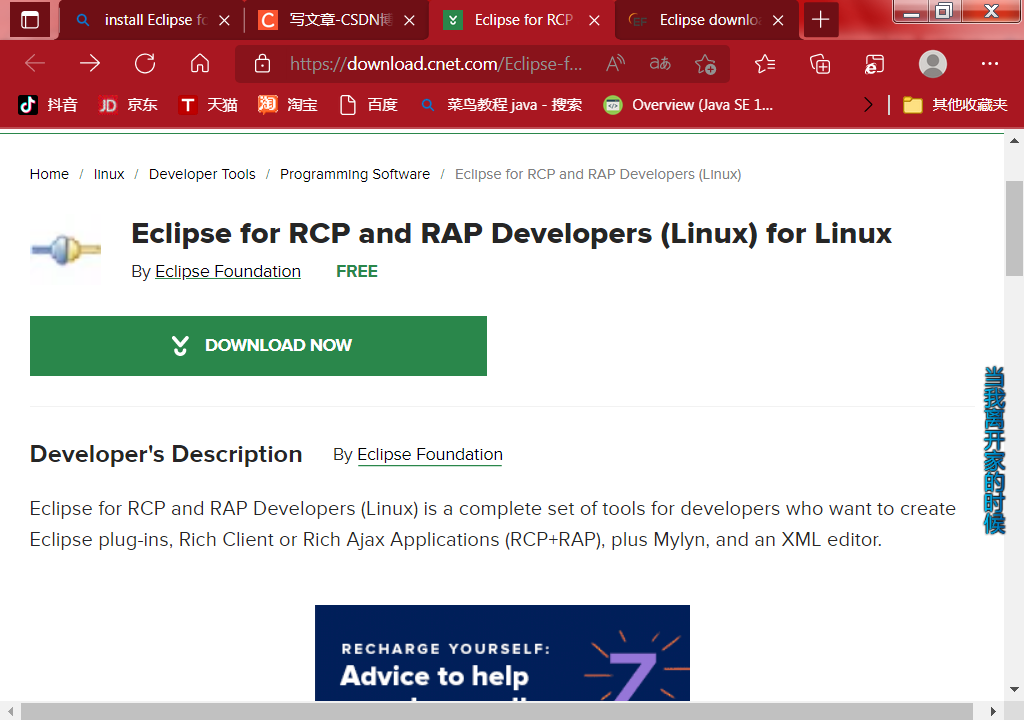Click inside the address bar

tap(450, 62)
